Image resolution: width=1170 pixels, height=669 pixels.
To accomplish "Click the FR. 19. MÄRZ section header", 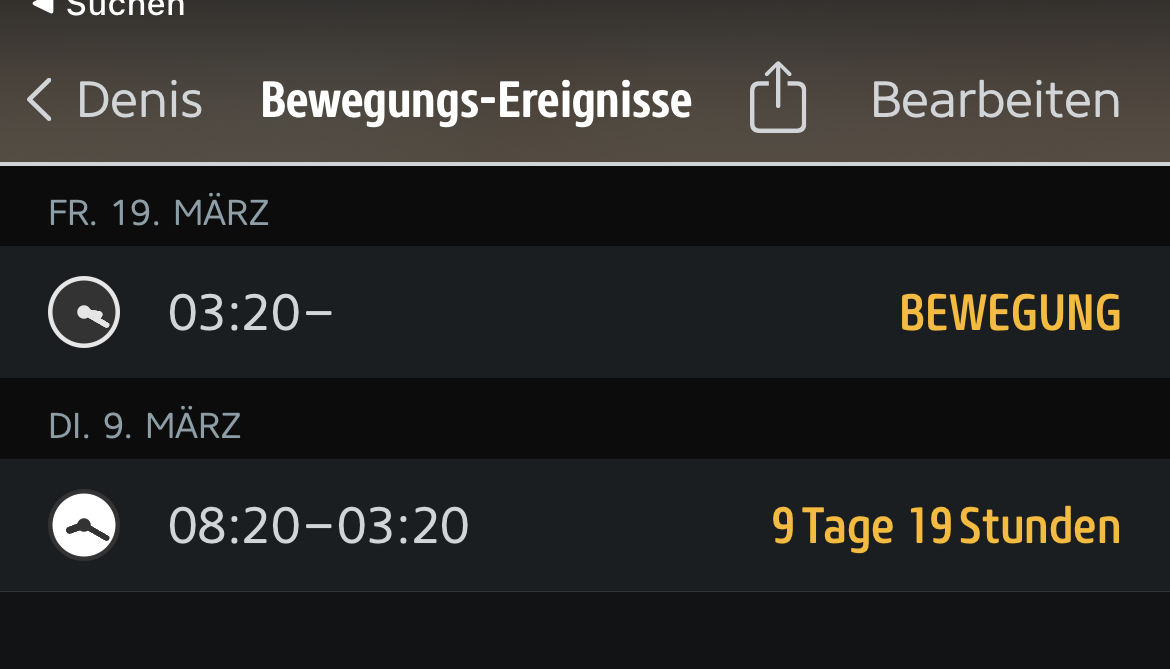I will (x=158, y=213).
